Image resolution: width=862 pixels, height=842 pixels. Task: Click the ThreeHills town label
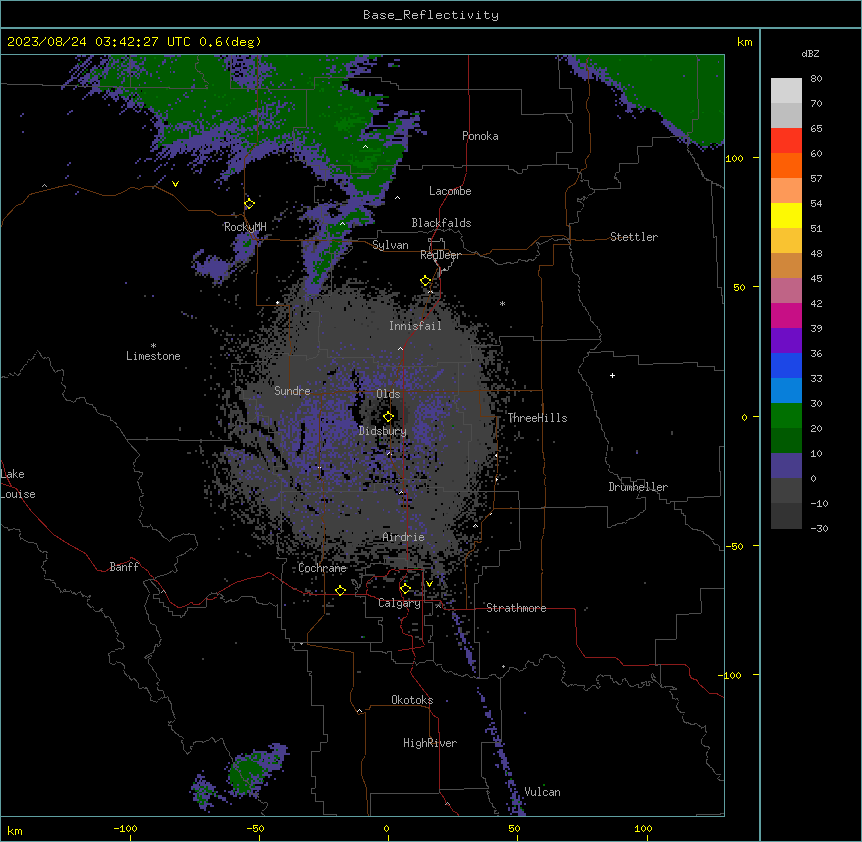click(537, 418)
